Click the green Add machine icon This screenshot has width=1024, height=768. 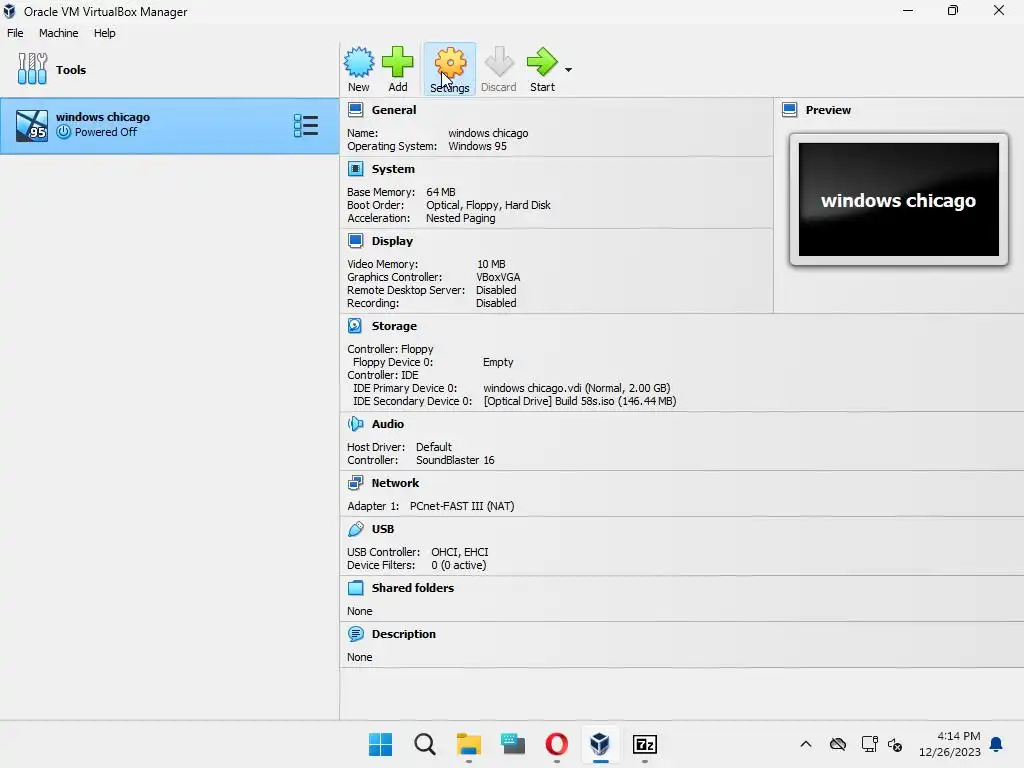[x=398, y=63]
